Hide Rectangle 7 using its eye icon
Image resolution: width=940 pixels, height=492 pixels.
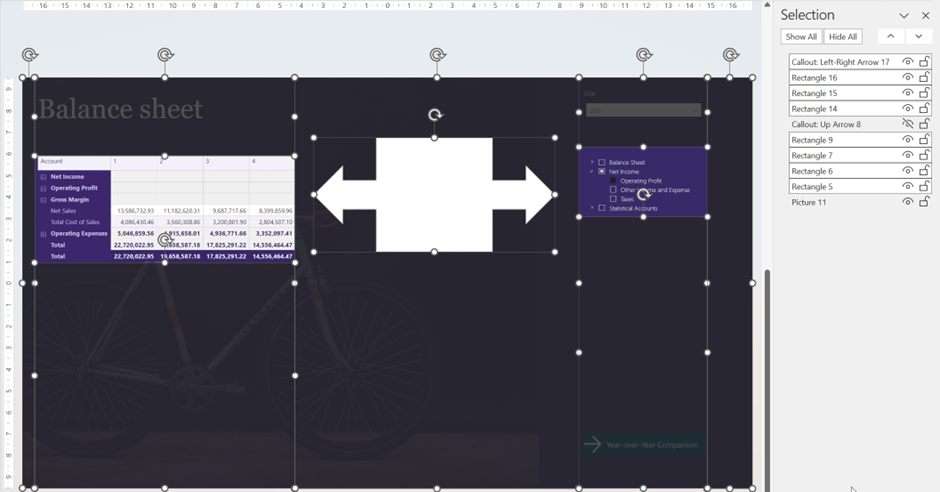click(908, 155)
